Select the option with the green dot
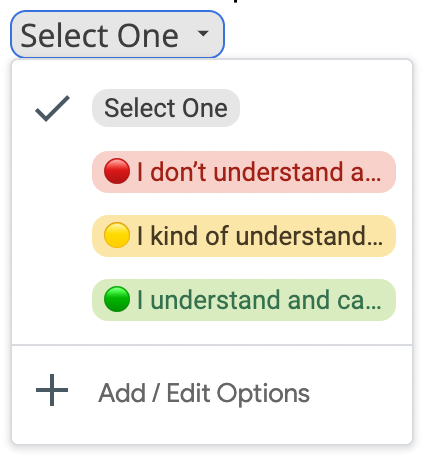Image resolution: width=424 pixels, height=458 pixels. click(x=244, y=300)
